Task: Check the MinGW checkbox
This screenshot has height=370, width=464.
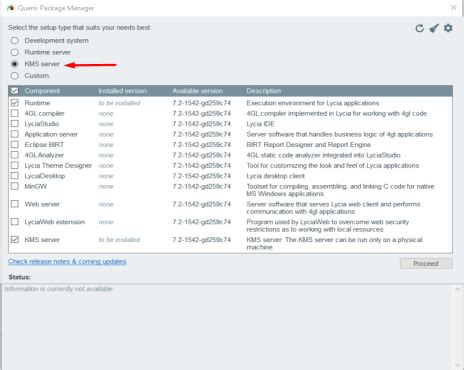Action: (x=15, y=186)
